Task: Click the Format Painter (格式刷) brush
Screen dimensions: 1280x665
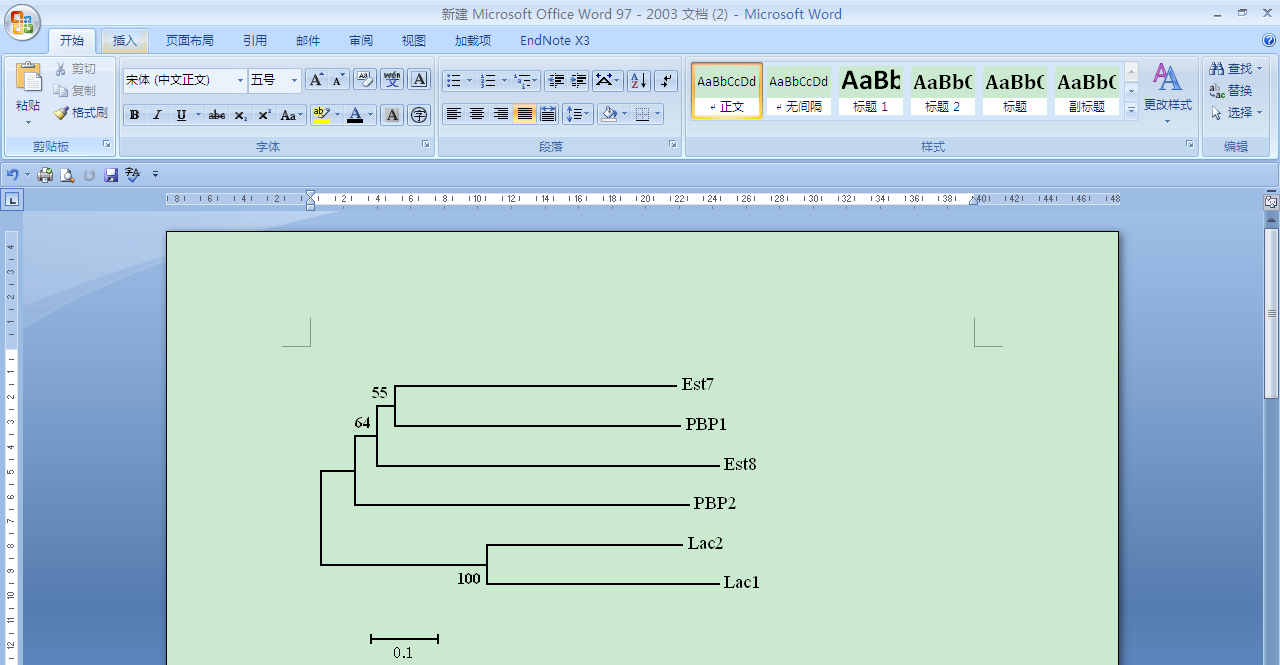Action: [81, 113]
